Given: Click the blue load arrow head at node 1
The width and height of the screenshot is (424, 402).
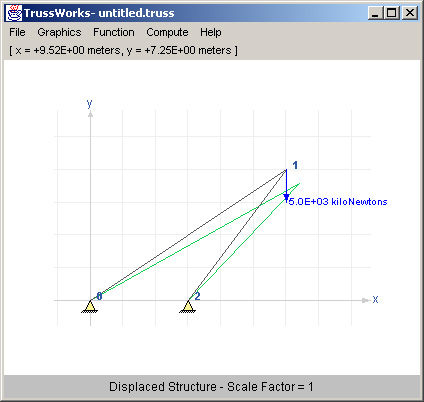Looking at the screenshot, I should coord(286,197).
